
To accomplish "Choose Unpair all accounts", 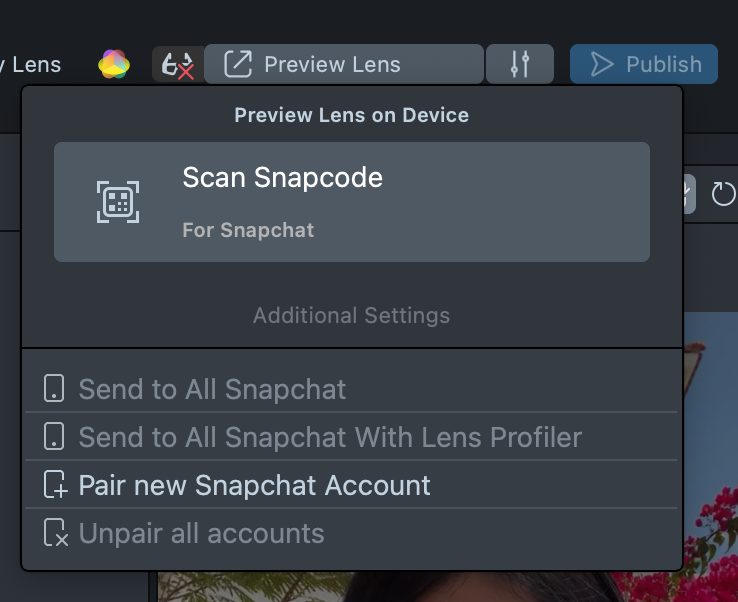I will point(201,534).
